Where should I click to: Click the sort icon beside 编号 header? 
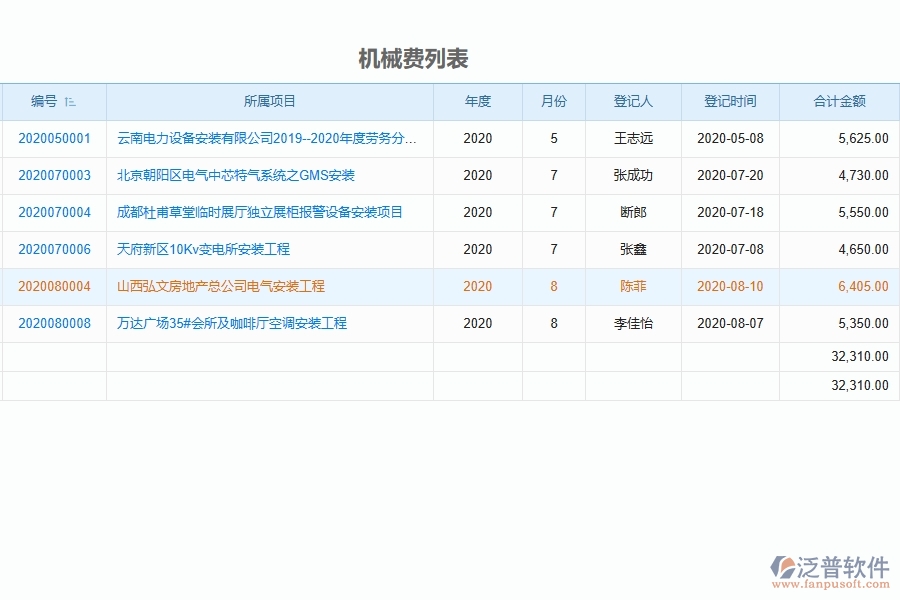70,101
